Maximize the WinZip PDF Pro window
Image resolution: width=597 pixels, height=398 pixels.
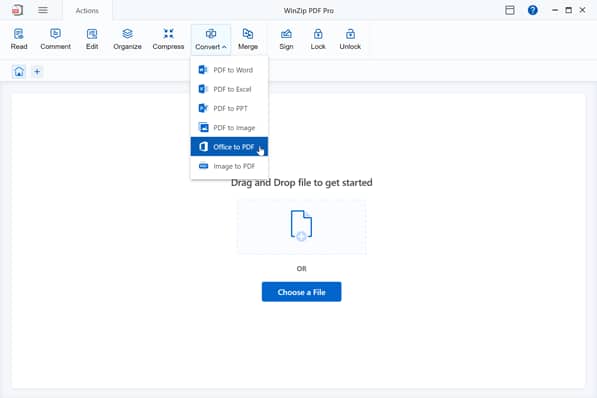[x=568, y=10]
